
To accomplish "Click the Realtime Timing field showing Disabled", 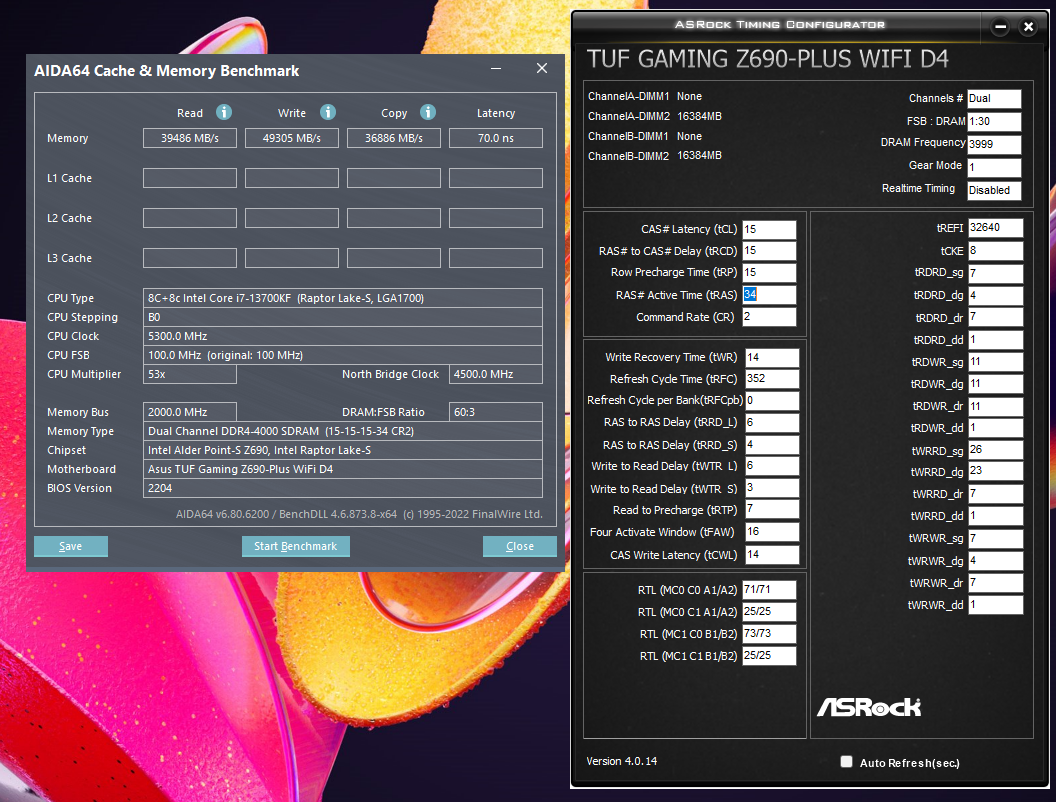I will point(994,191).
